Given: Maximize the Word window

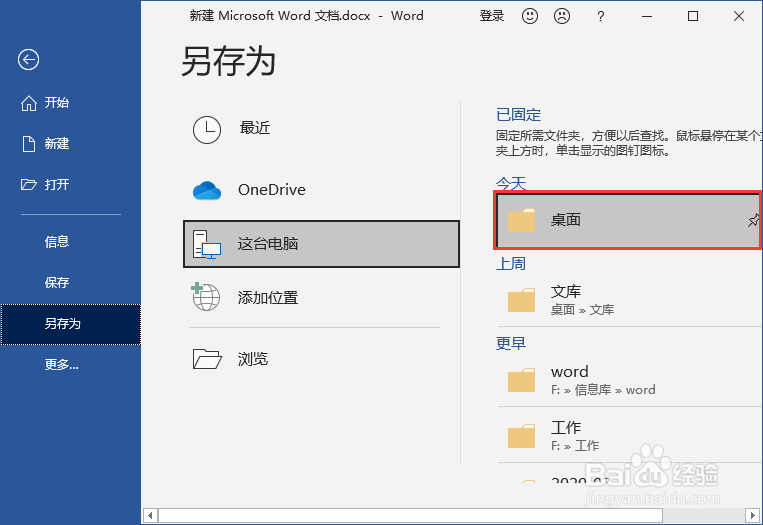Looking at the screenshot, I should tap(693, 16).
